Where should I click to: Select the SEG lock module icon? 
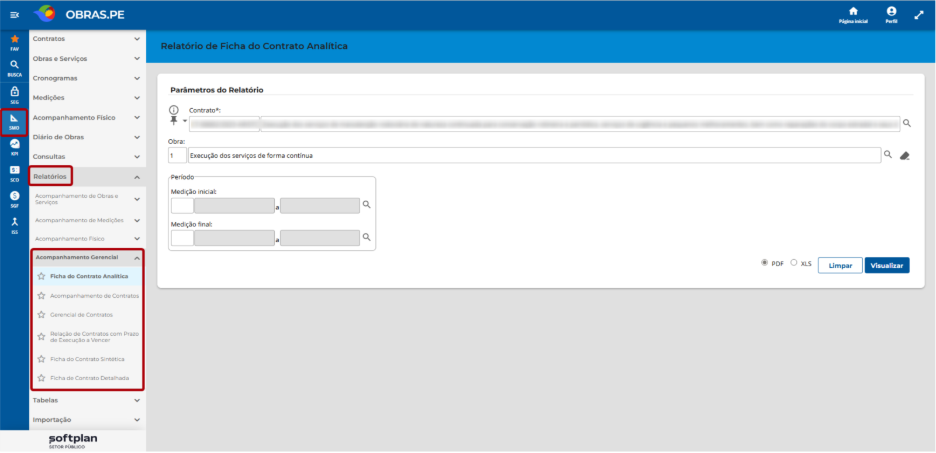tap(15, 93)
